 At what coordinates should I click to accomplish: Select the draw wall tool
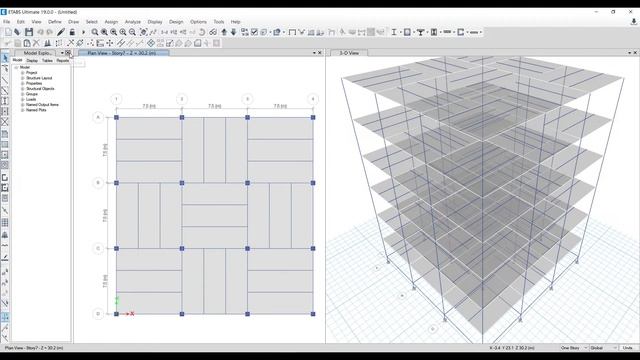[5, 177]
